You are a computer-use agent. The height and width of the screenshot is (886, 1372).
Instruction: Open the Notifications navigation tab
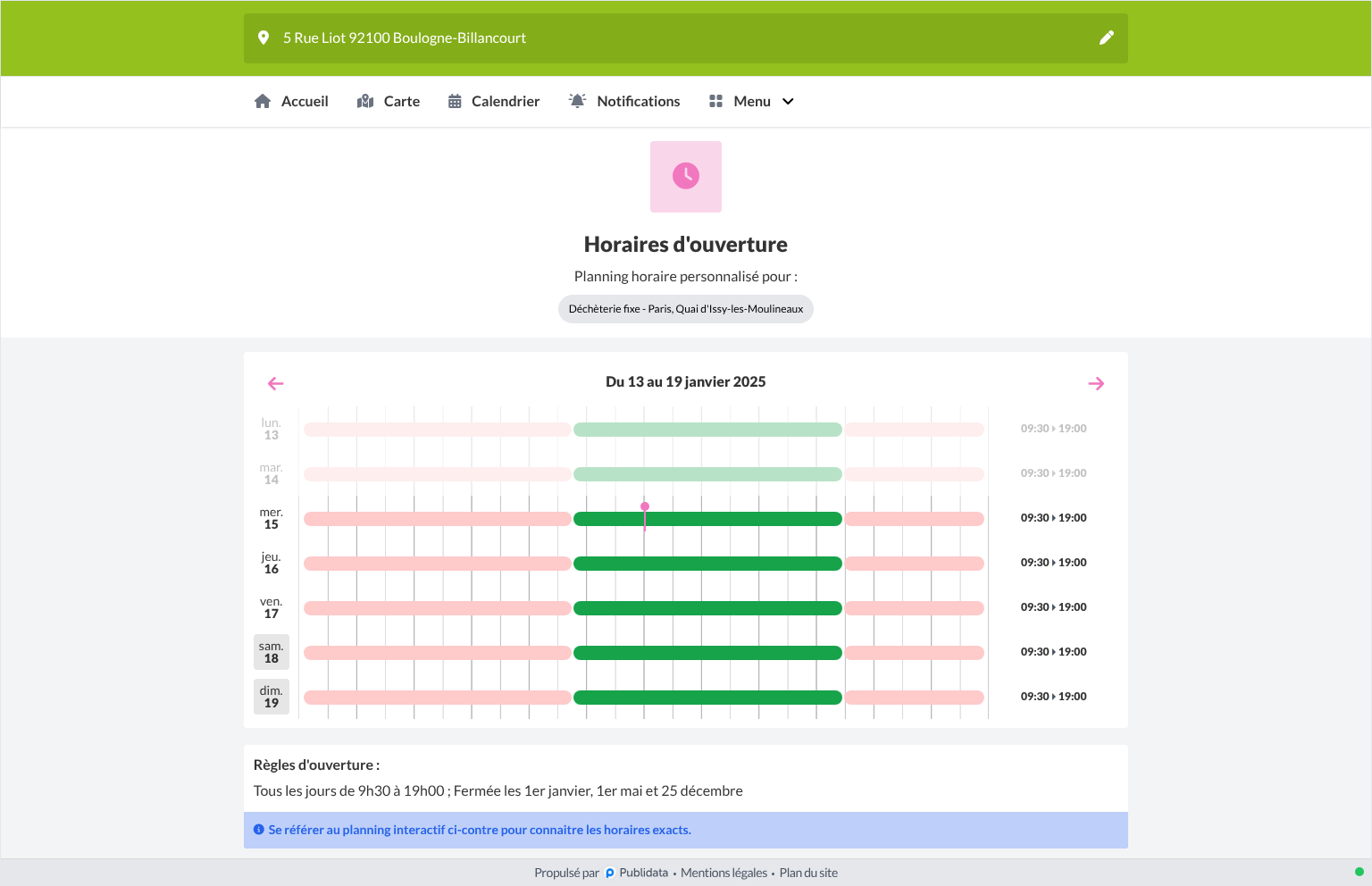pyautogui.click(x=624, y=102)
